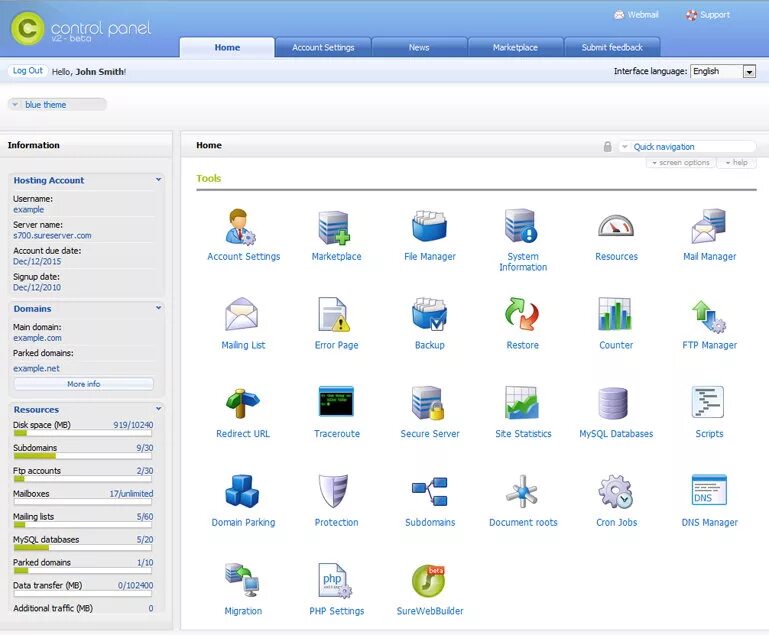The width and height of the screenshot is (769, 635).
Task: Open the MySQL Databases icon
Action: click(x=613, y=403)
